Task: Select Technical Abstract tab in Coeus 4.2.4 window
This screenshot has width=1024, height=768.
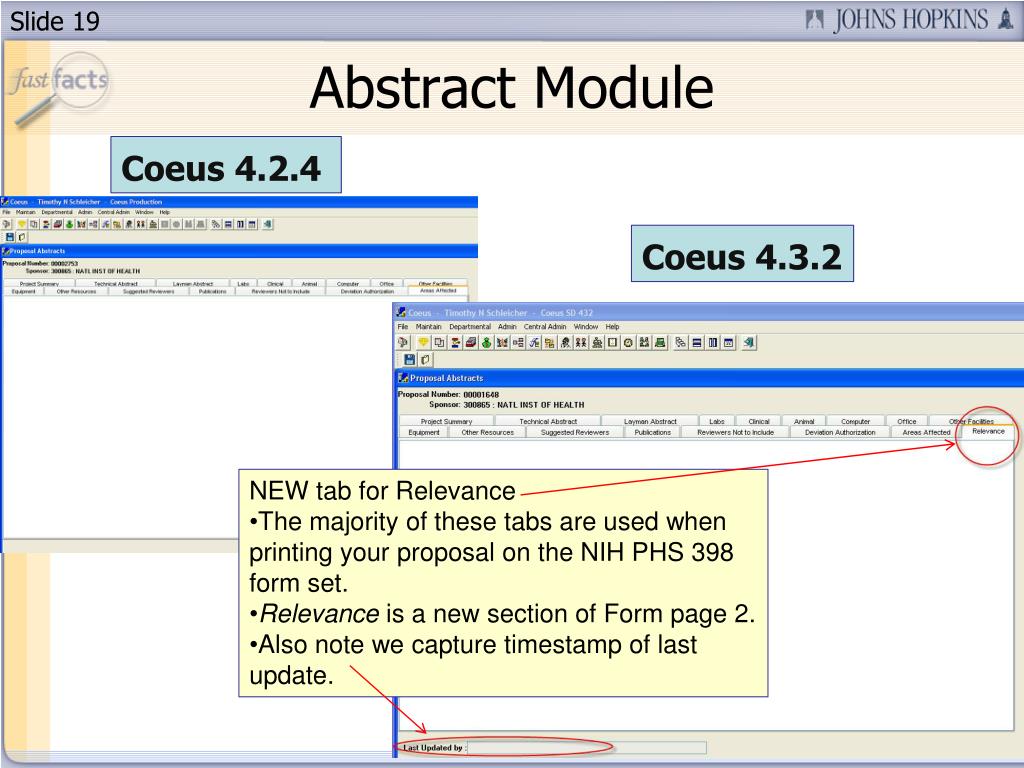Action: tap(116, 284)
